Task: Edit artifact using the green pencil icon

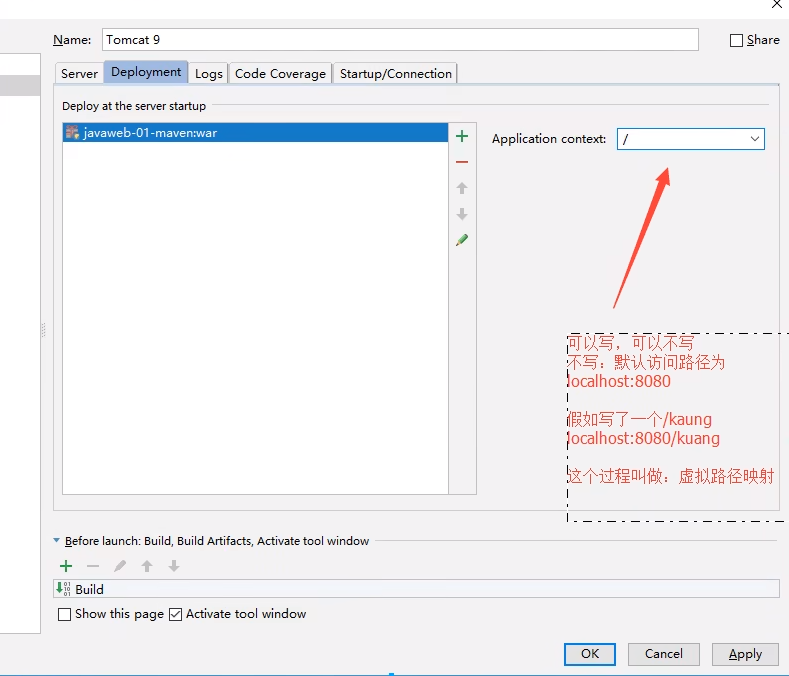Action: pyautogui.click(x=462, y=240)
